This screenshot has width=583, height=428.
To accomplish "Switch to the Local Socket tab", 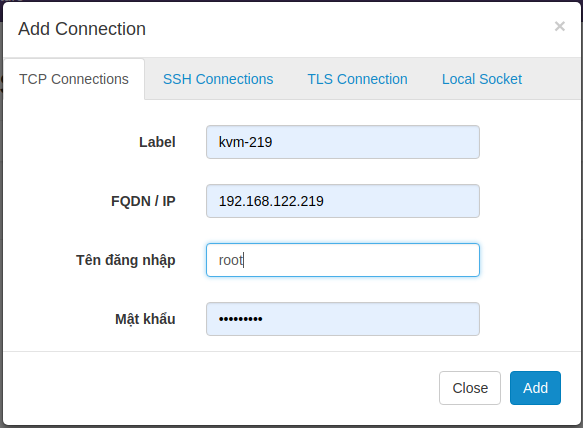I will tap(482, 79).
